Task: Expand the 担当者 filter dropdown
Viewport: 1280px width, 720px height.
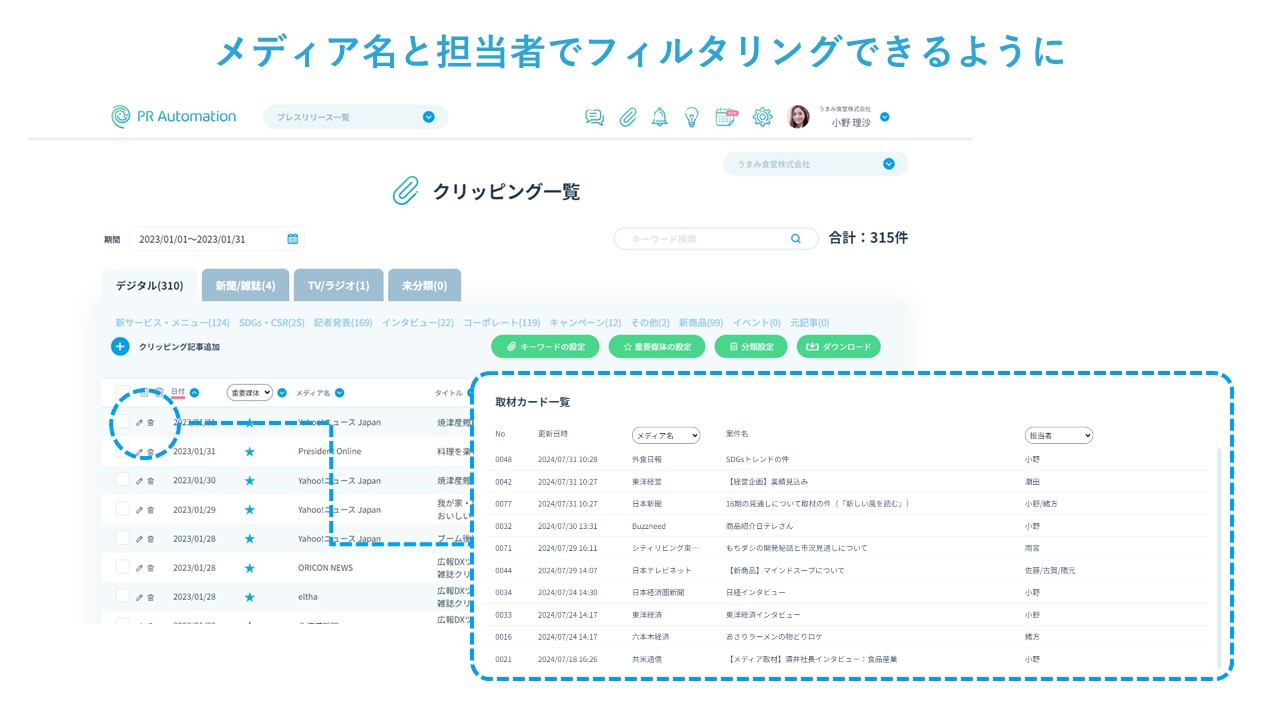Action: tap(1059, 436)
